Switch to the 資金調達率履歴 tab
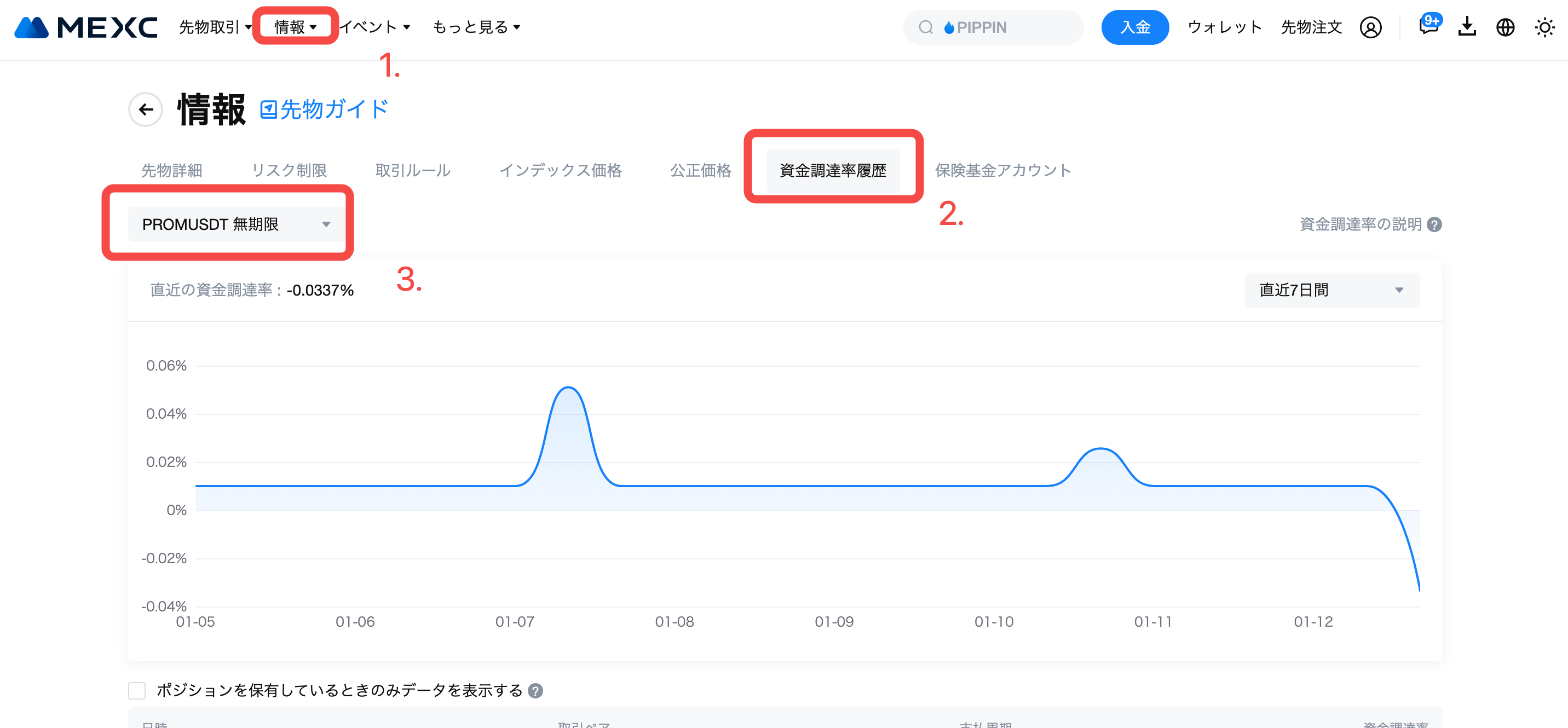 (832, 170)
